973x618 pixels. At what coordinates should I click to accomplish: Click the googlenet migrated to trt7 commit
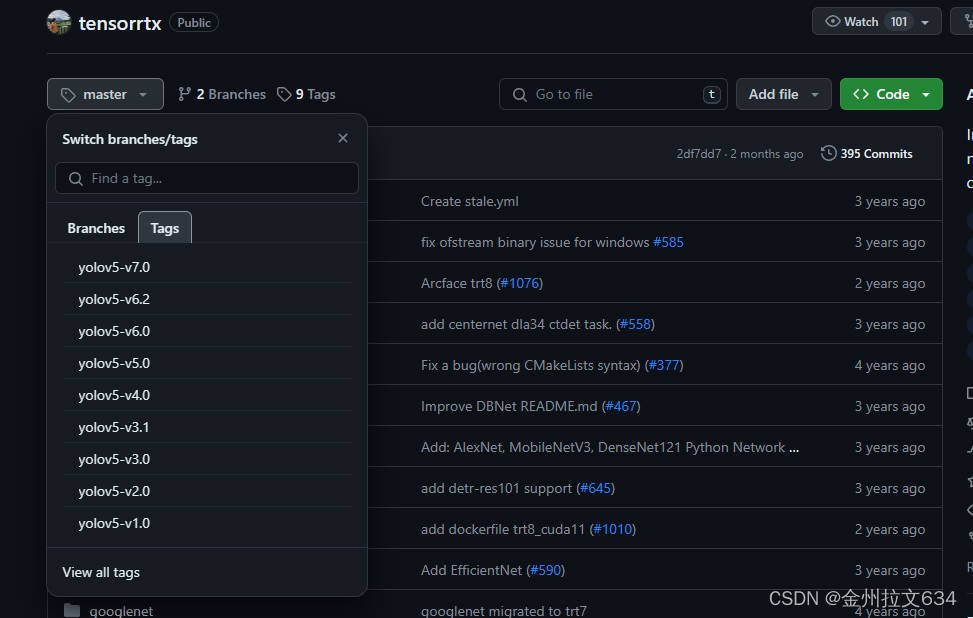tap(503, 611)
